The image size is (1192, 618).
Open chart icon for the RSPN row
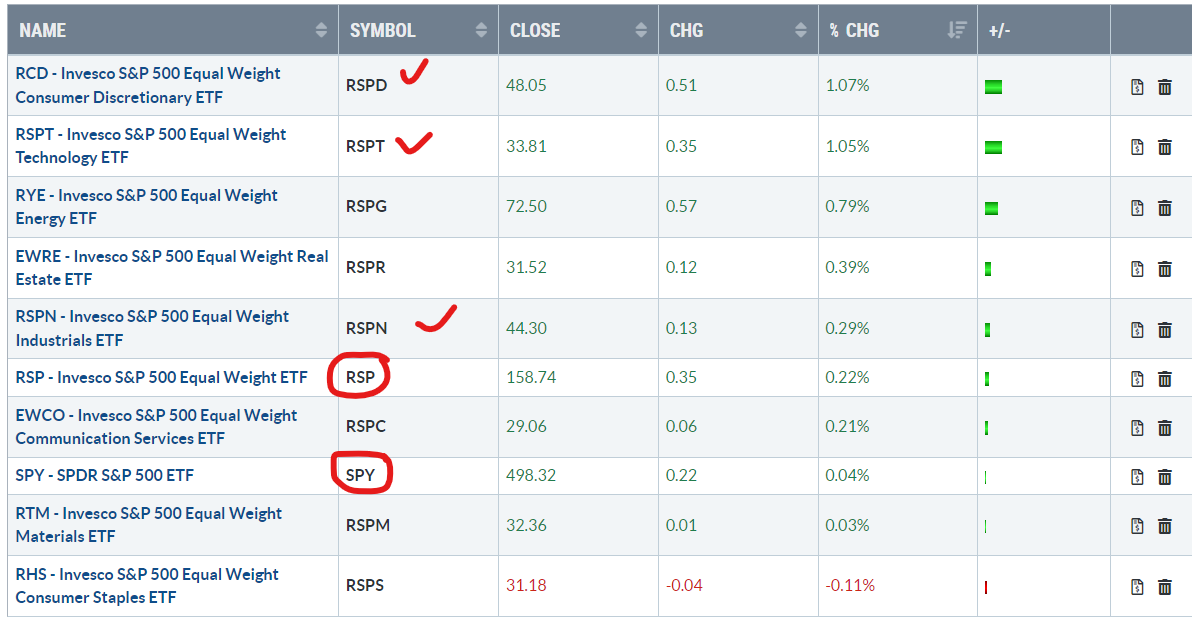tap(1137, 329)
